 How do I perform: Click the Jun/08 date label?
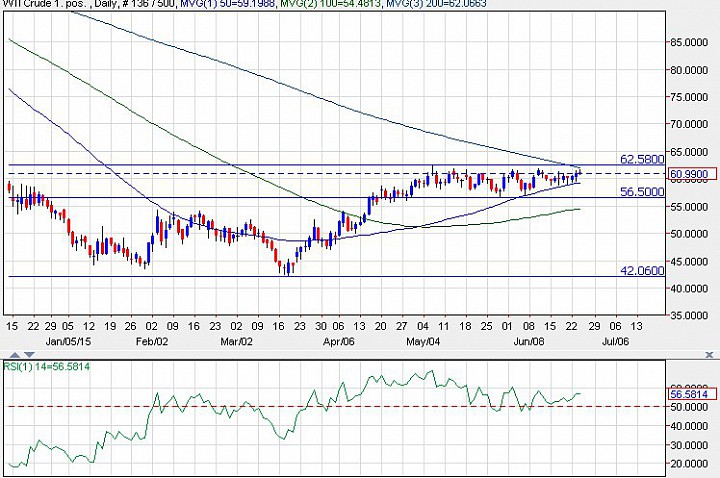point(529,342)
